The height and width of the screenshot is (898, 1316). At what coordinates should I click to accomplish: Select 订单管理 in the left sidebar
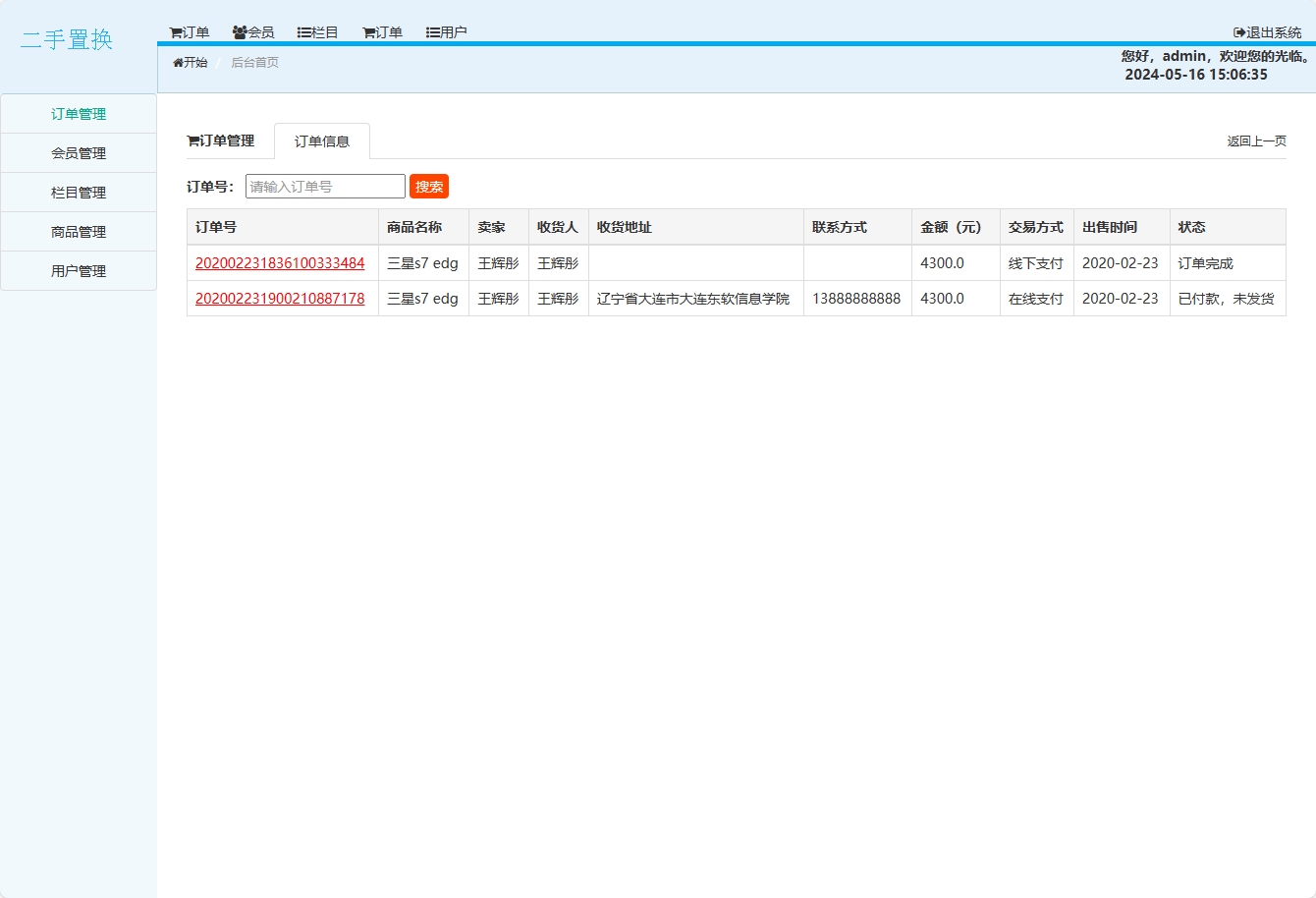pyautogui.click(x=79, y=114)
